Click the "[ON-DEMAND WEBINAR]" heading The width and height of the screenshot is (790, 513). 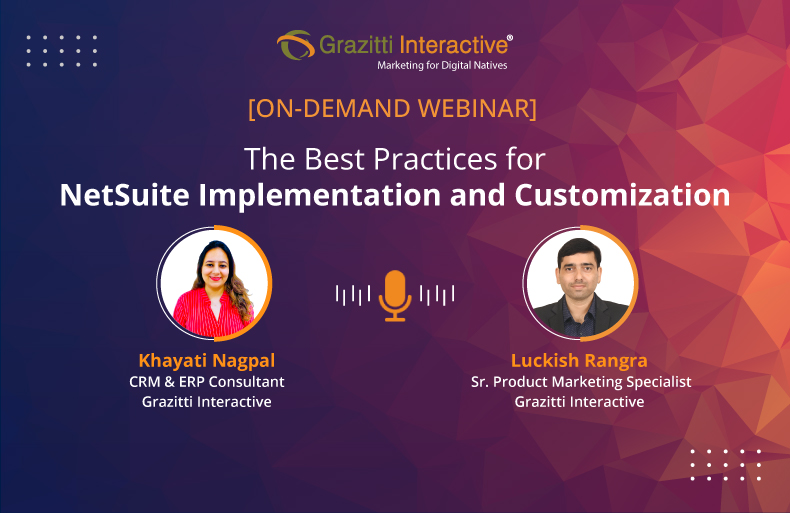point(392,108)
